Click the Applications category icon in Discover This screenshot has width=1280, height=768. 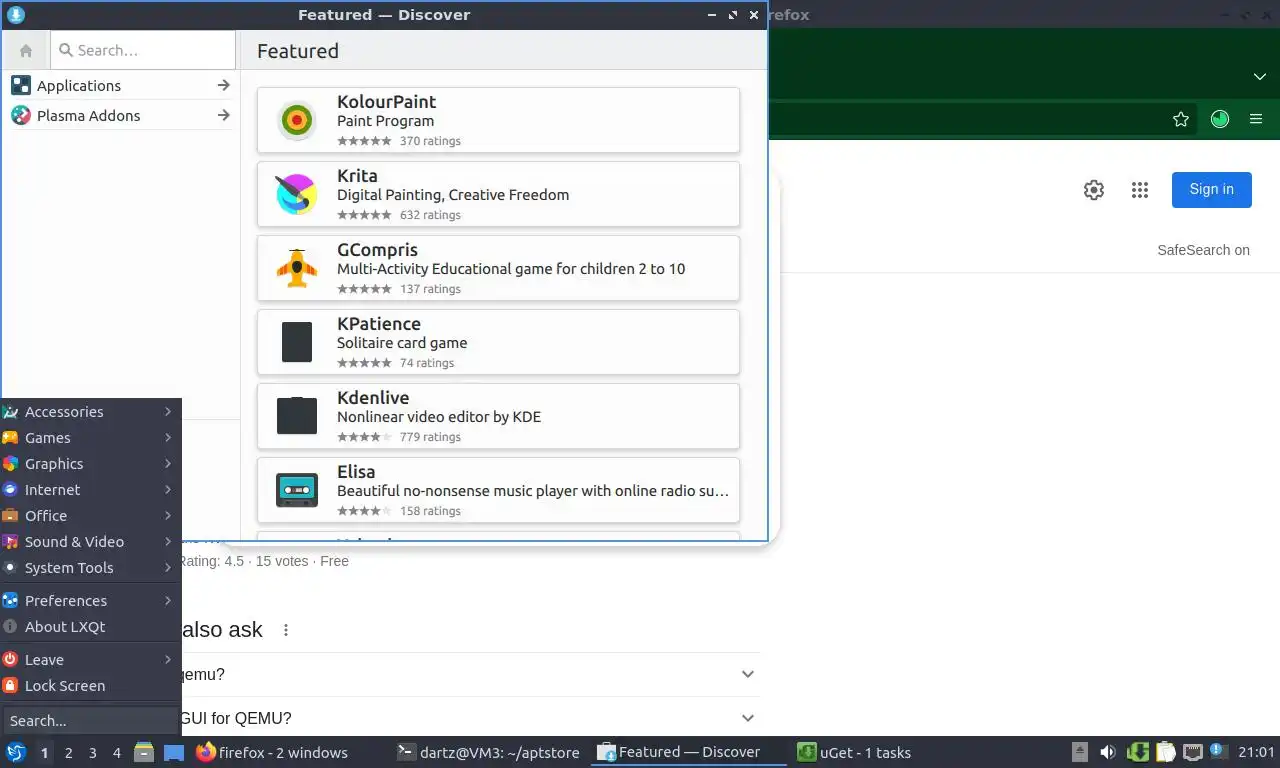21,86
